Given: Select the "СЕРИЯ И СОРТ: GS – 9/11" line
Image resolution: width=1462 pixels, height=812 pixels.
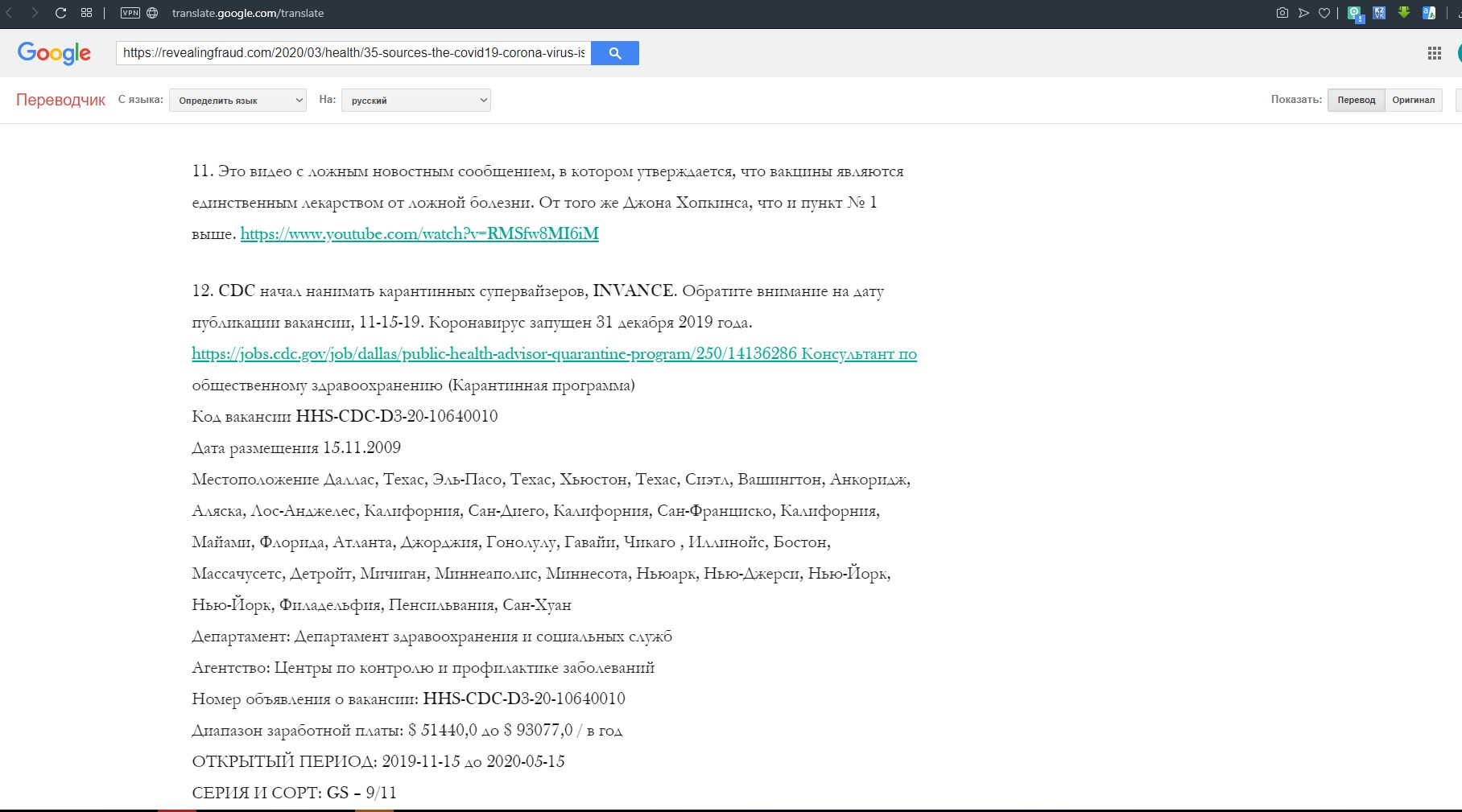Looking at the screenshot, I should (x=294, y=793).
